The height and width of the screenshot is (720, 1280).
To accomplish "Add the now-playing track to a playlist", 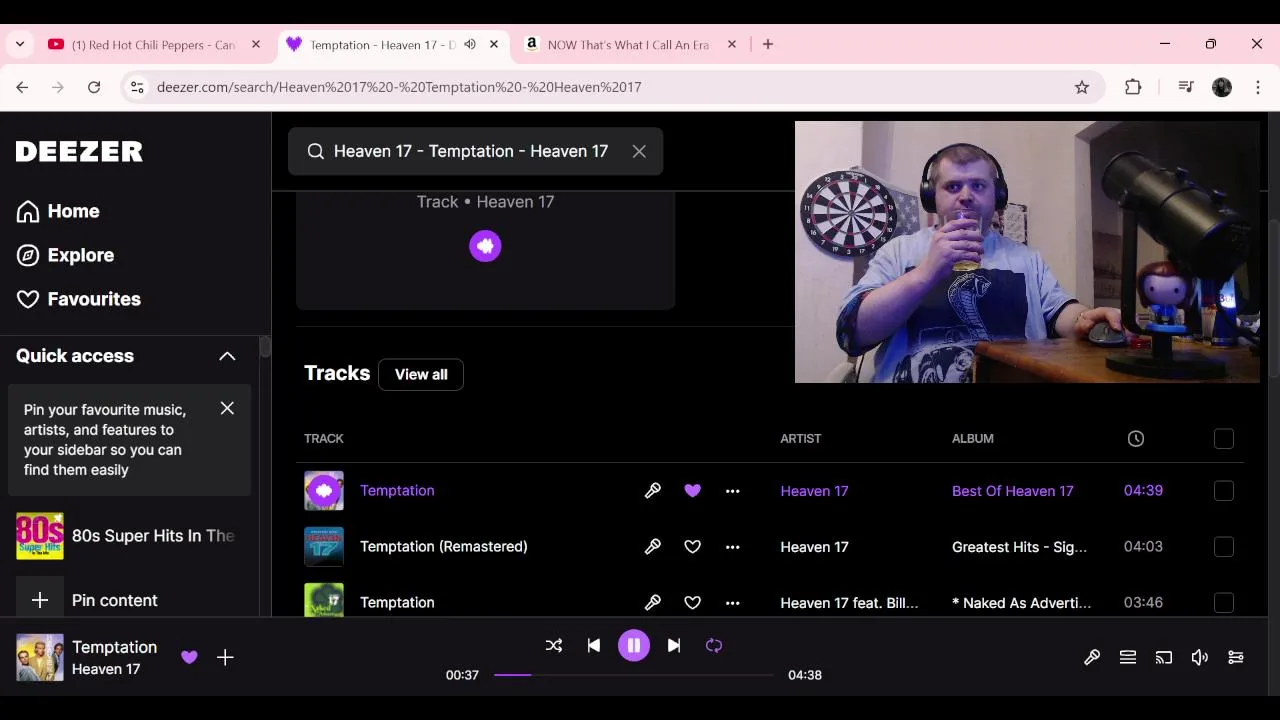I will click(225, 657).
